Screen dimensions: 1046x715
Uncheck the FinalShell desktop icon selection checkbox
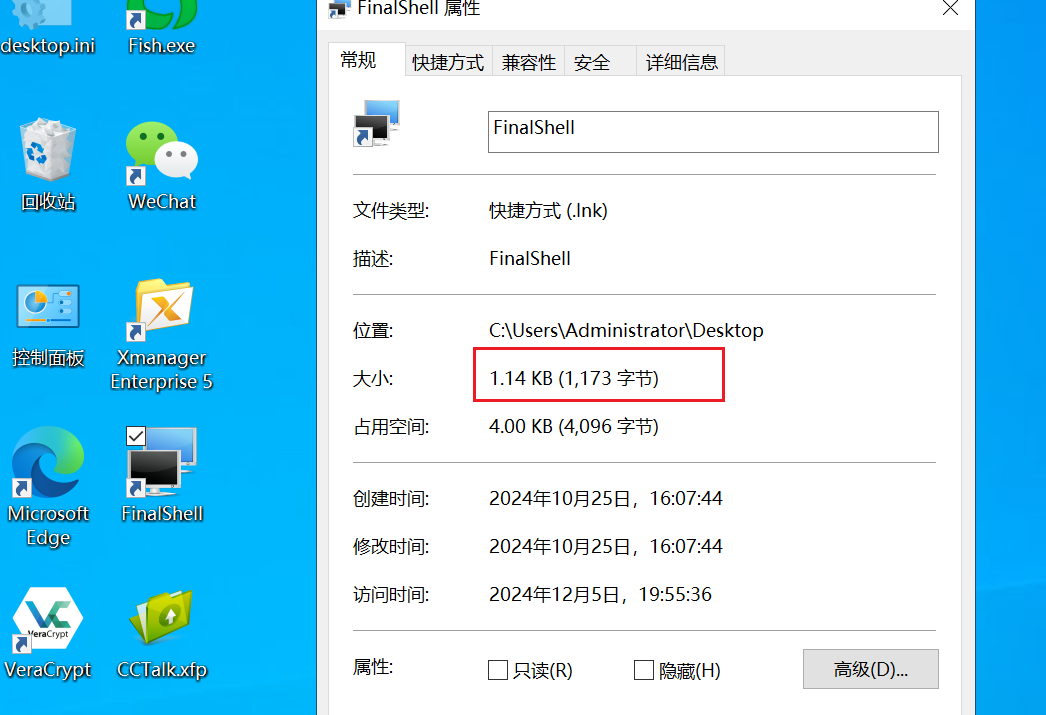pos(136,436)
